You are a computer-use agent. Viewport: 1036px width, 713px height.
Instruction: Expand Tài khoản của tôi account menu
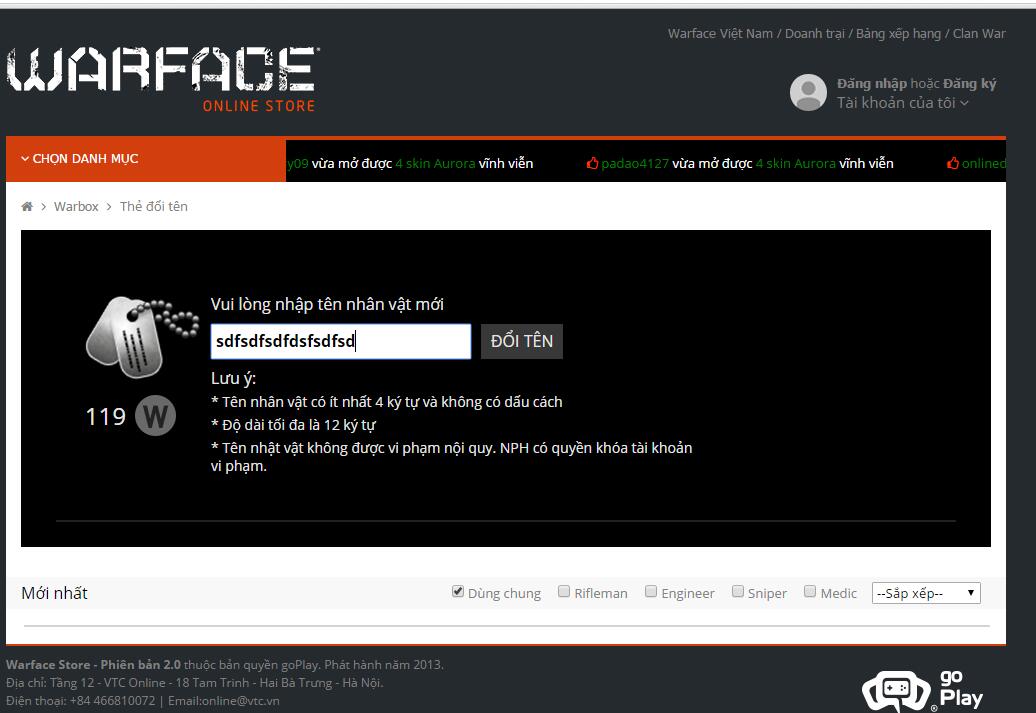tap(903, 102)
